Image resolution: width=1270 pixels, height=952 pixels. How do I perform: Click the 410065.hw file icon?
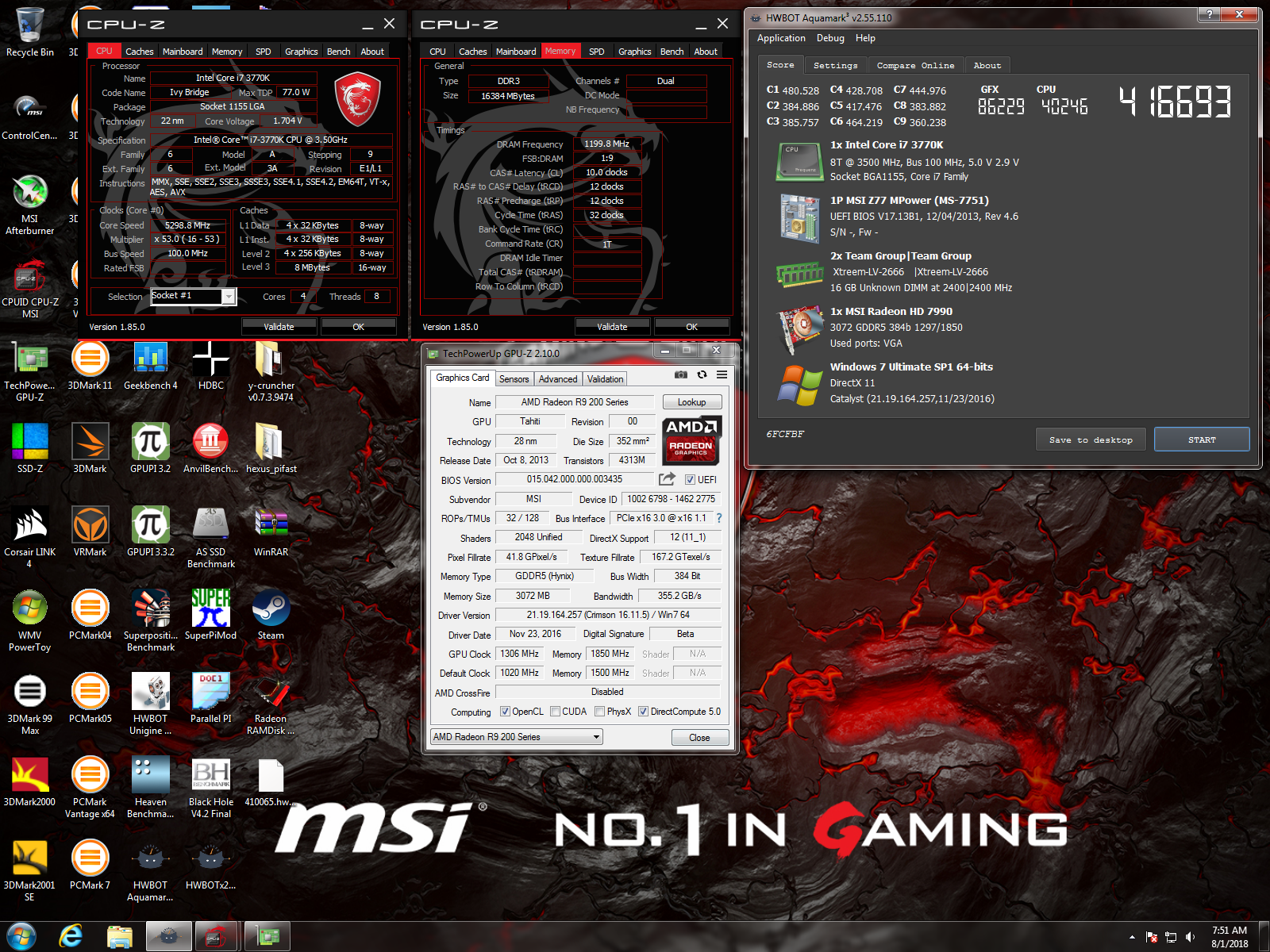point(271,782)
